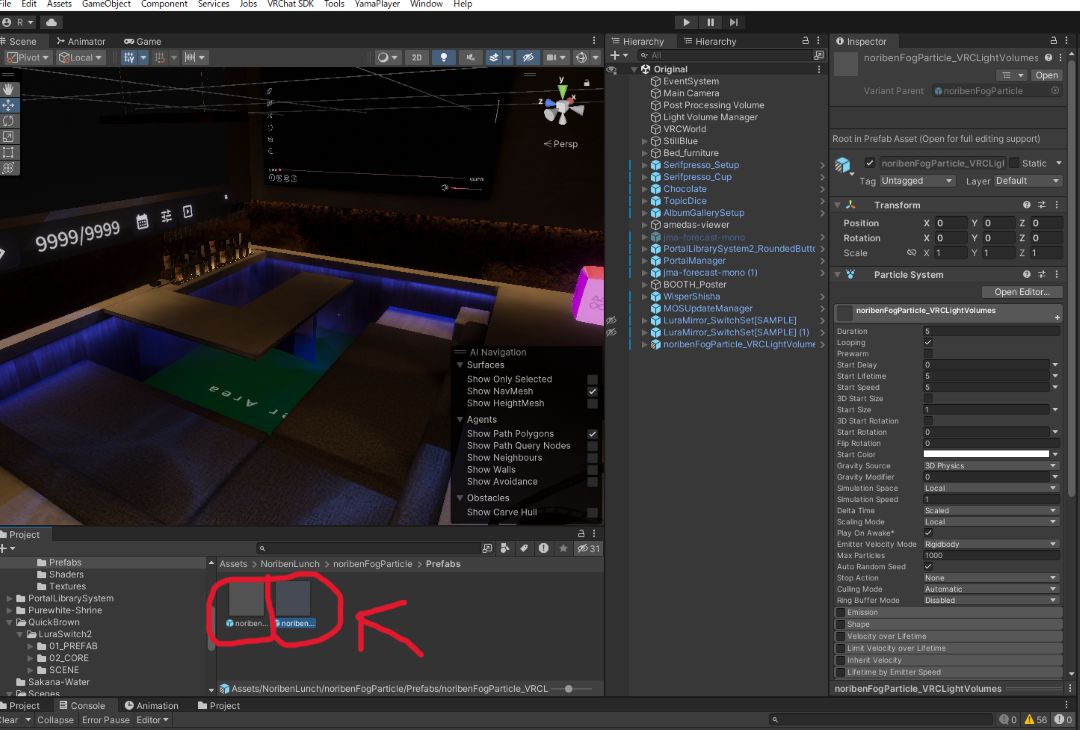The height and width of the screenshot is (730, 1080).
Task: Select the Hand (view) tool
Action: pos(9,90)
